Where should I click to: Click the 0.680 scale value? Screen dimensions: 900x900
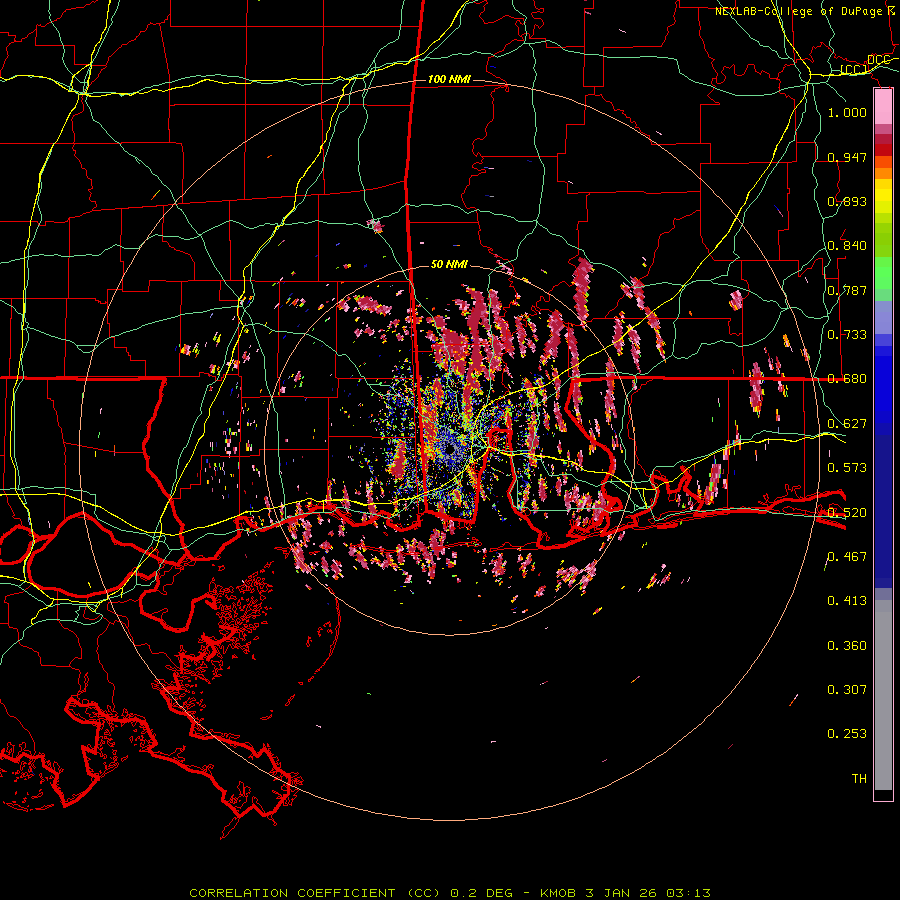click(847, 379)
